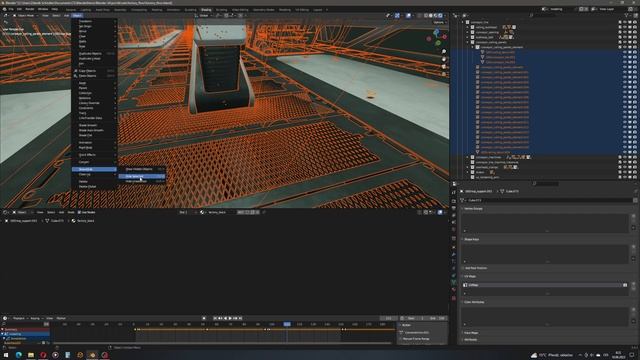Expand the Shape Keys panel header

click(x=471, y=239)
